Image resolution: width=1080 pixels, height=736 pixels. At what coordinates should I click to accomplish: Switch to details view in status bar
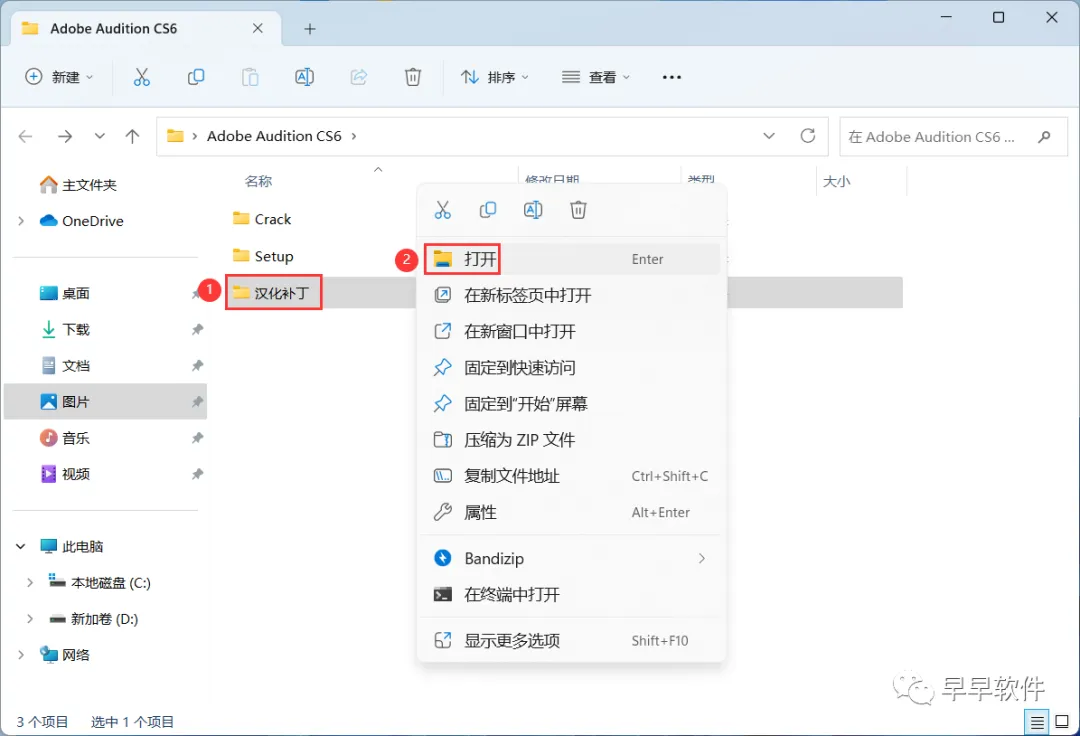pos(1037,722)
